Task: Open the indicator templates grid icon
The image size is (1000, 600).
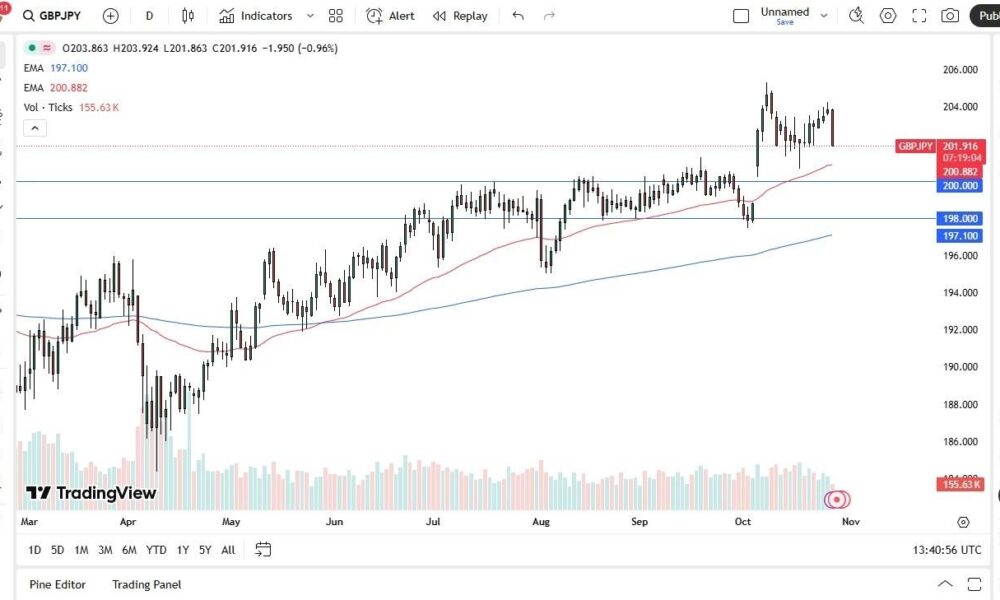Action: 336,16
